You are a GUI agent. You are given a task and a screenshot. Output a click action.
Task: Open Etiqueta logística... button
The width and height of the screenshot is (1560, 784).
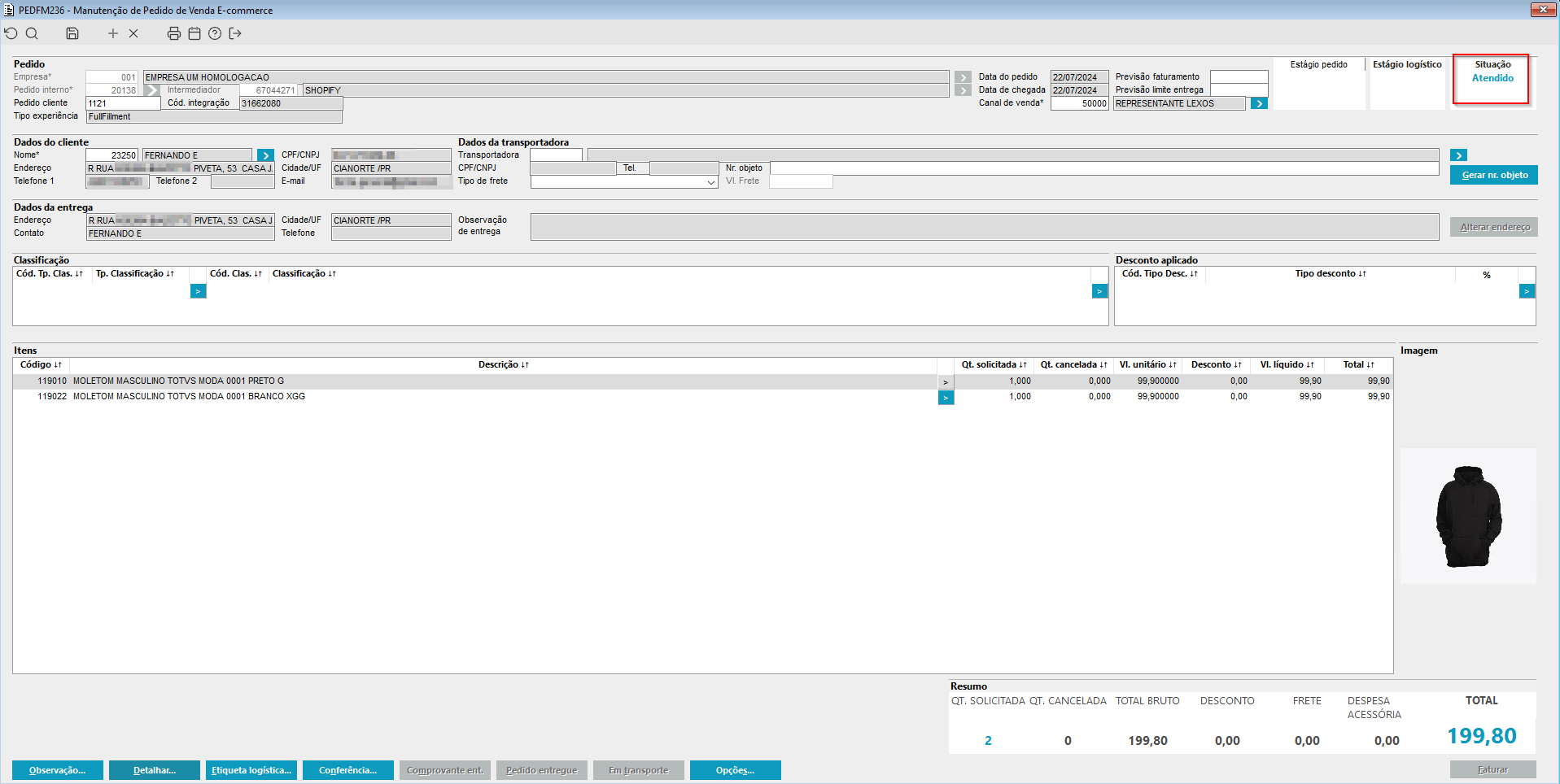coord(251,770)
